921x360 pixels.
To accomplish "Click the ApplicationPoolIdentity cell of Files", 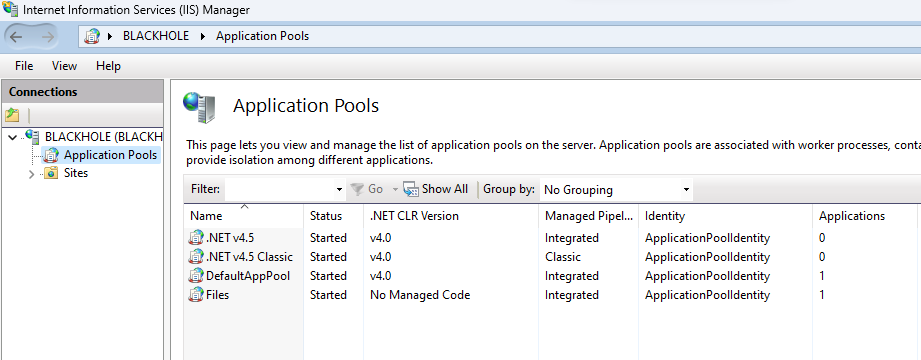I will pyautogui.click(x=707, y=295).
